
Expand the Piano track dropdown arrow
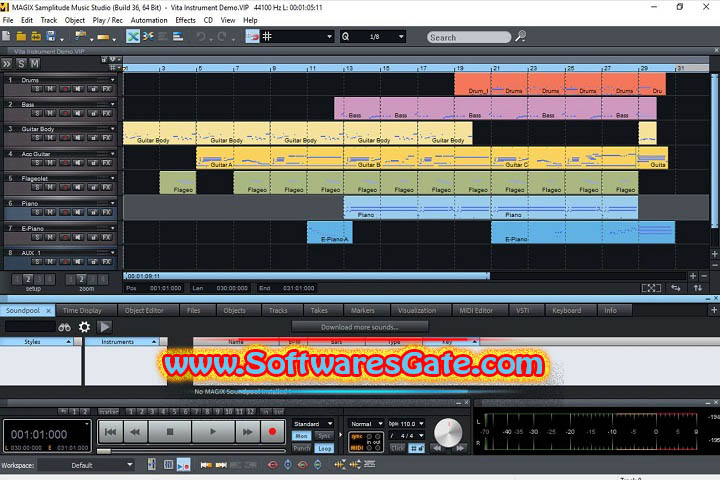(x=112, y=203)
